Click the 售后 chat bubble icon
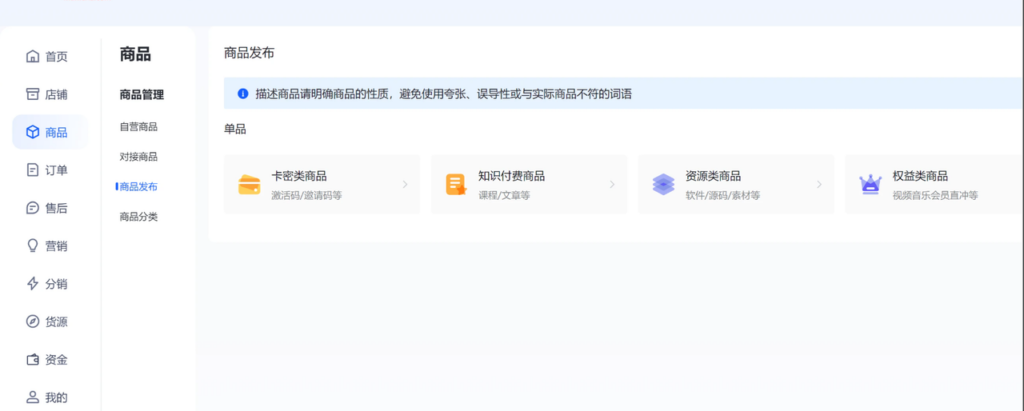Screen dimensions: 1024x411 33,208
